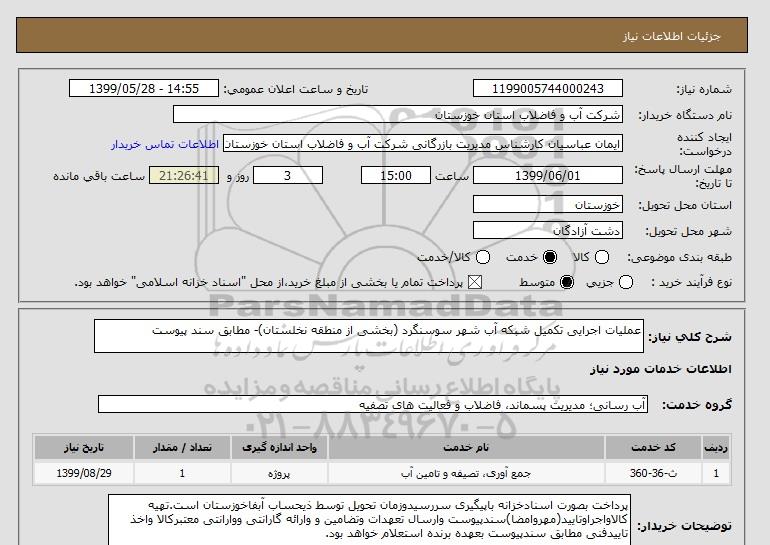Select the خدمت radio button

[550, 257]
